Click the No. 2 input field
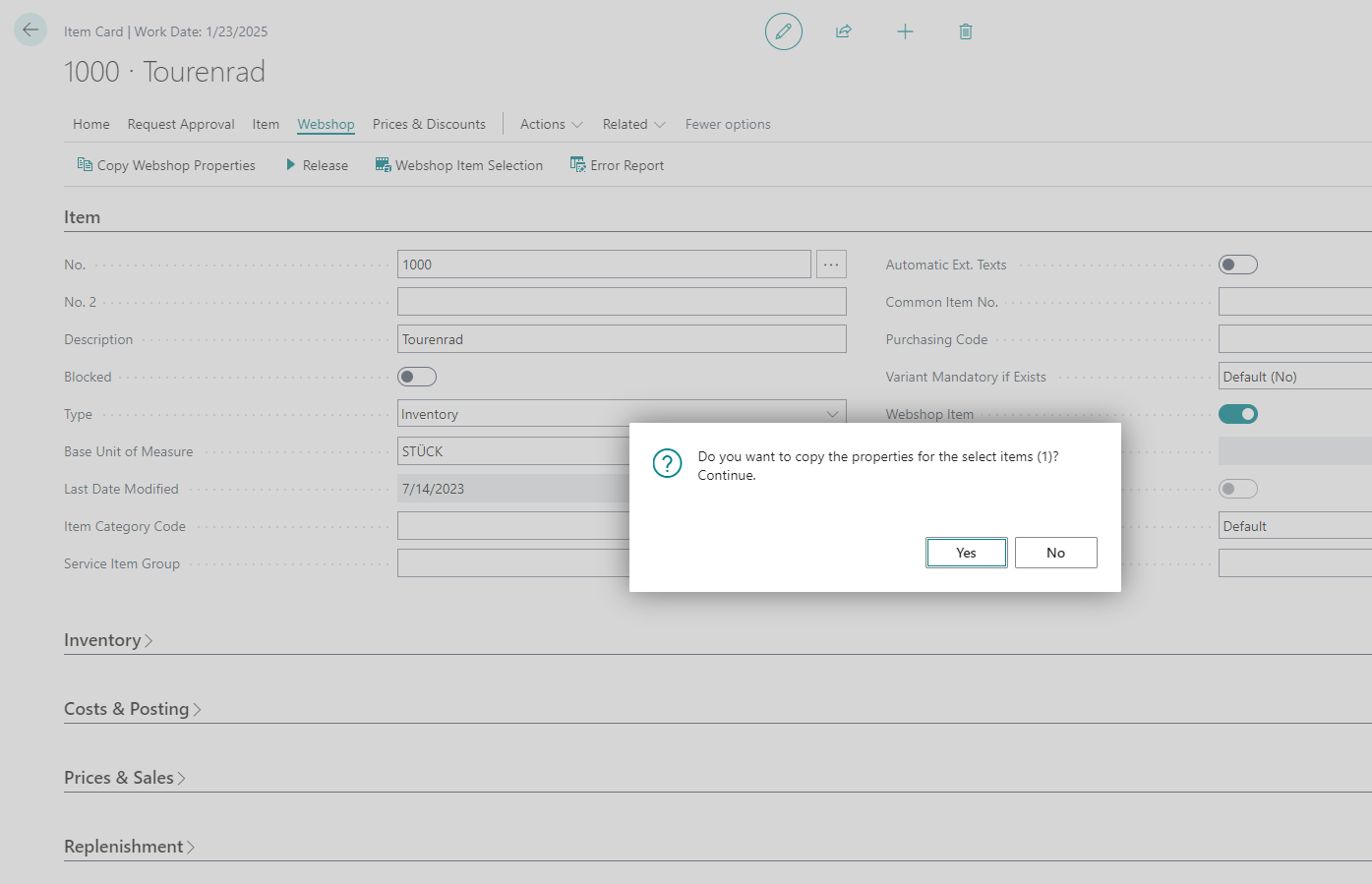 pos(622,302)
